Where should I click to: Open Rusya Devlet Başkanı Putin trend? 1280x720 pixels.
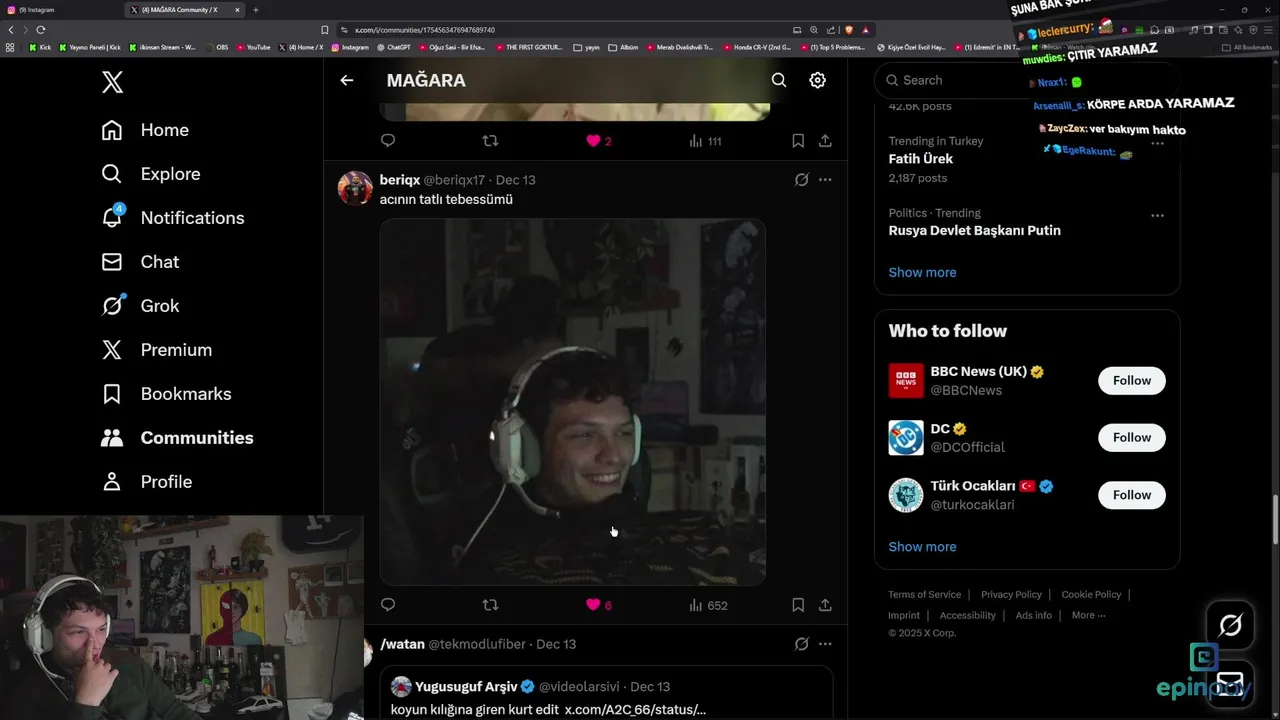(x=975, y=230)
